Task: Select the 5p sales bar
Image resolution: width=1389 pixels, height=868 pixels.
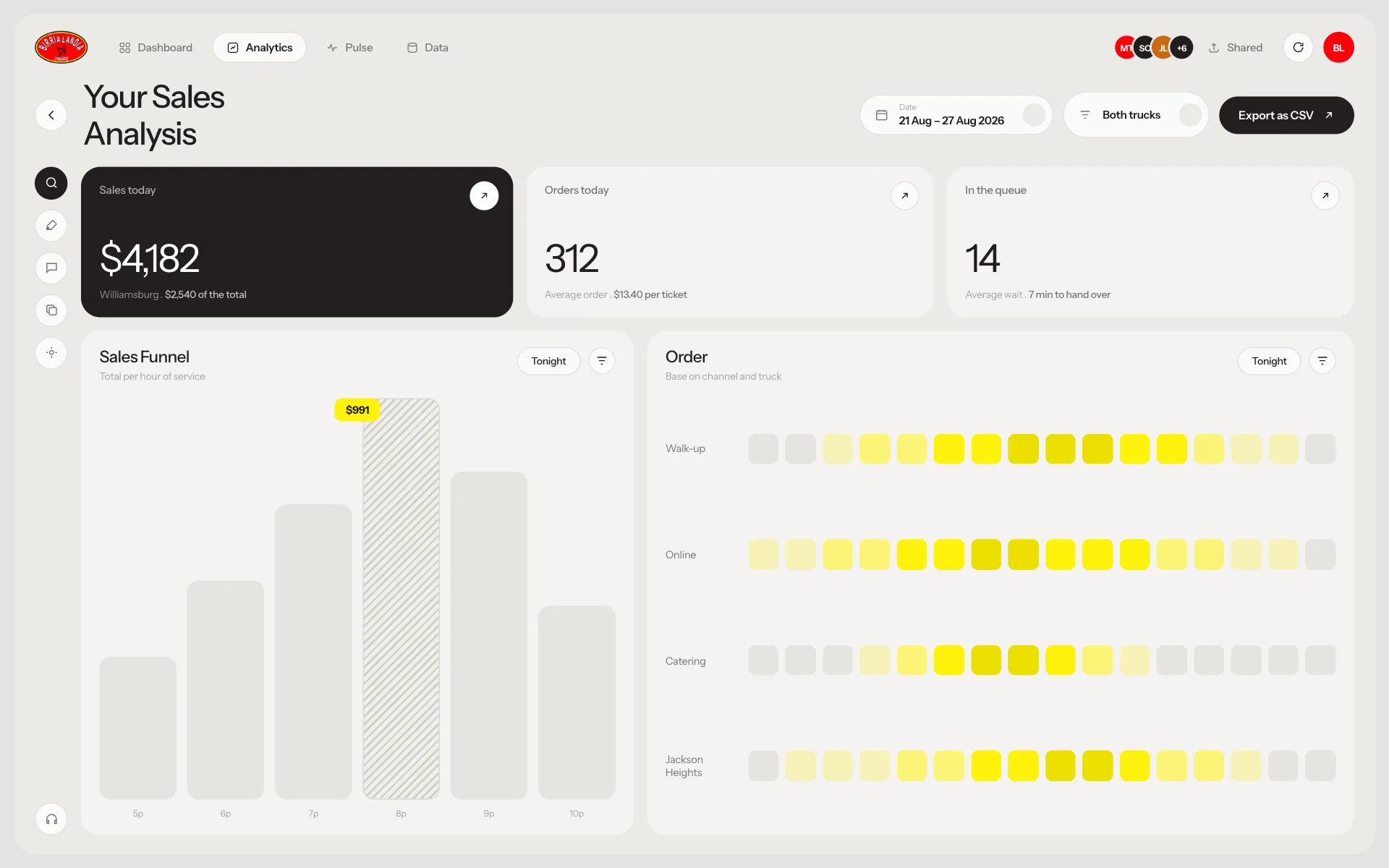Action: (137, 728)
